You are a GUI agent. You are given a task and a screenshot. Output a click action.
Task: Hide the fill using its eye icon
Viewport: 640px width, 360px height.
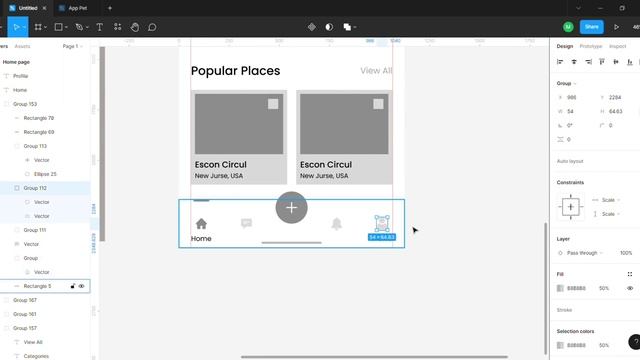(630, 288)
